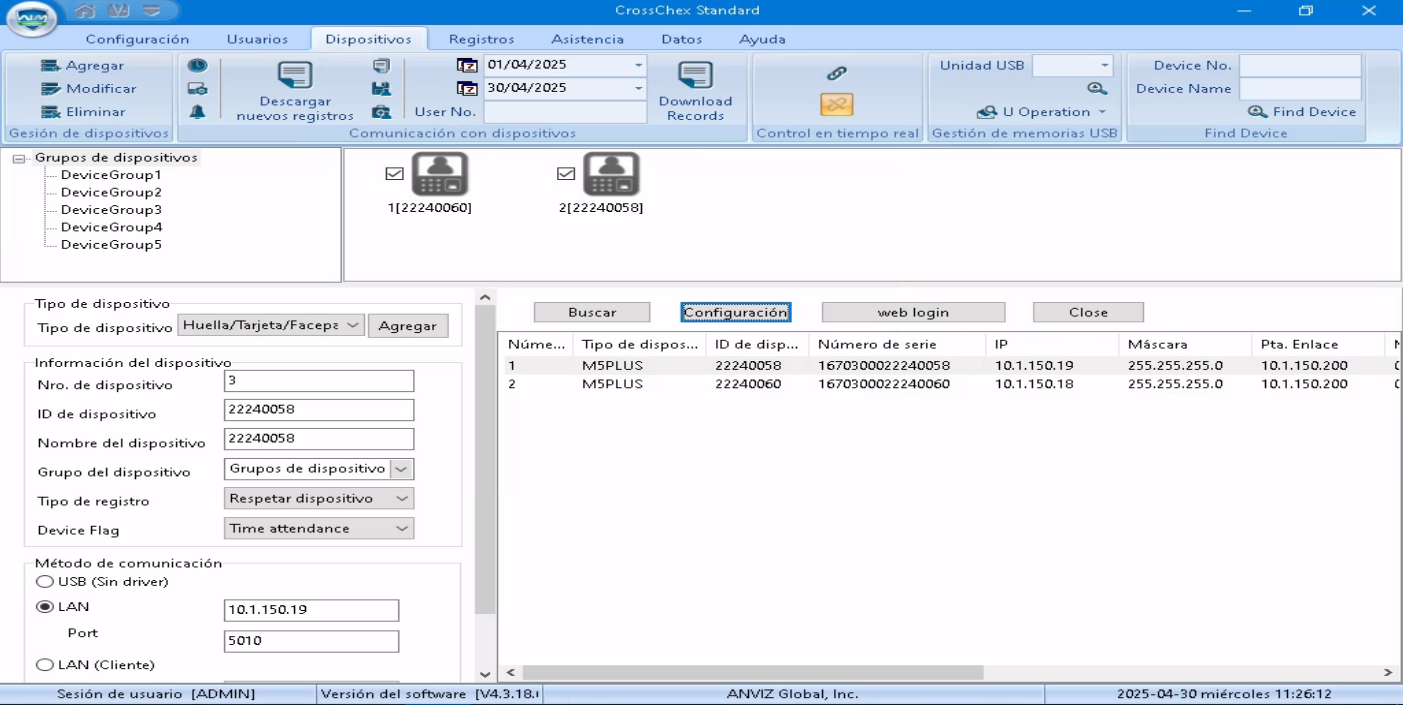Open the Asistencia ribbon tab
Viewport: 1403px width, 705px height.
coord(587,39)
